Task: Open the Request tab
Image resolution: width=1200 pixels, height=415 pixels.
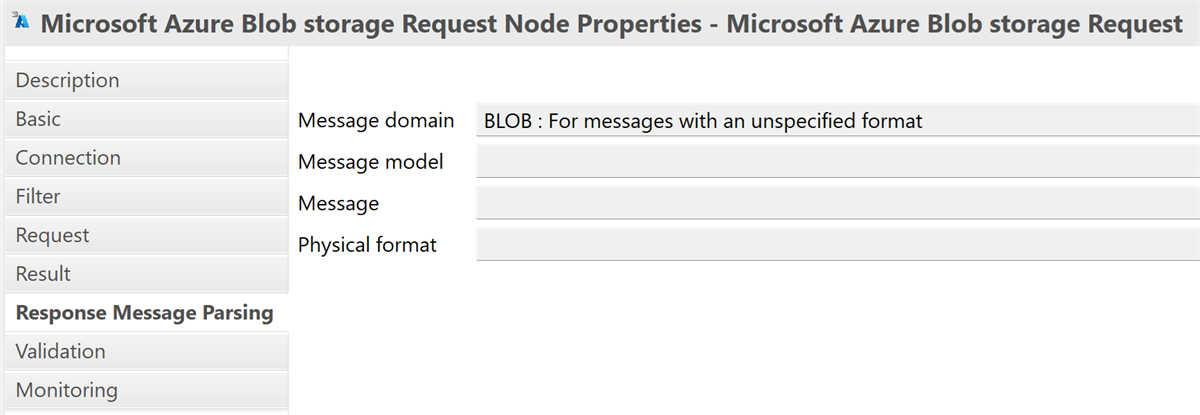Action: click(52, 235)
